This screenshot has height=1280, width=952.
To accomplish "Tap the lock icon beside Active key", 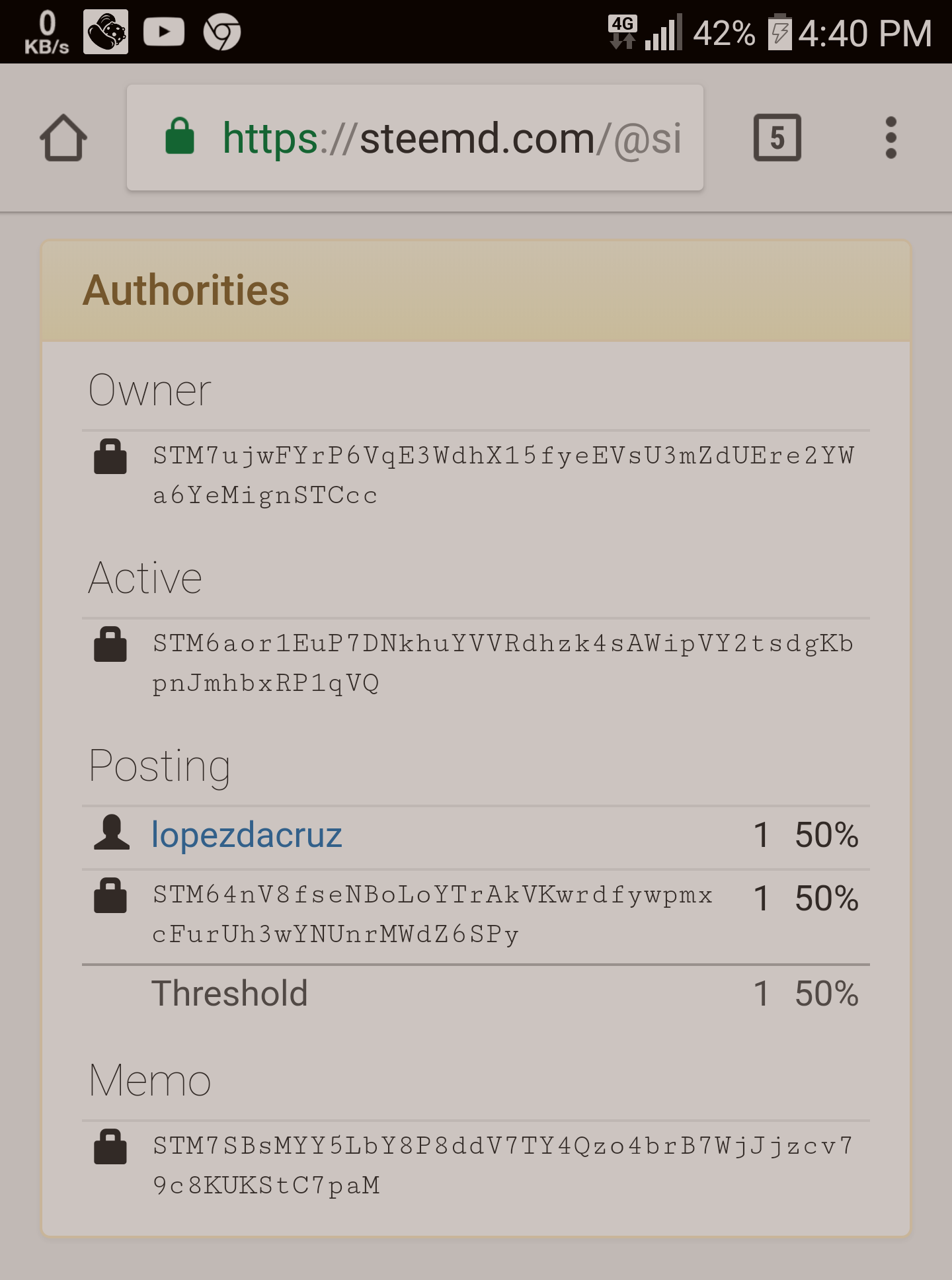I will (110, 645).
